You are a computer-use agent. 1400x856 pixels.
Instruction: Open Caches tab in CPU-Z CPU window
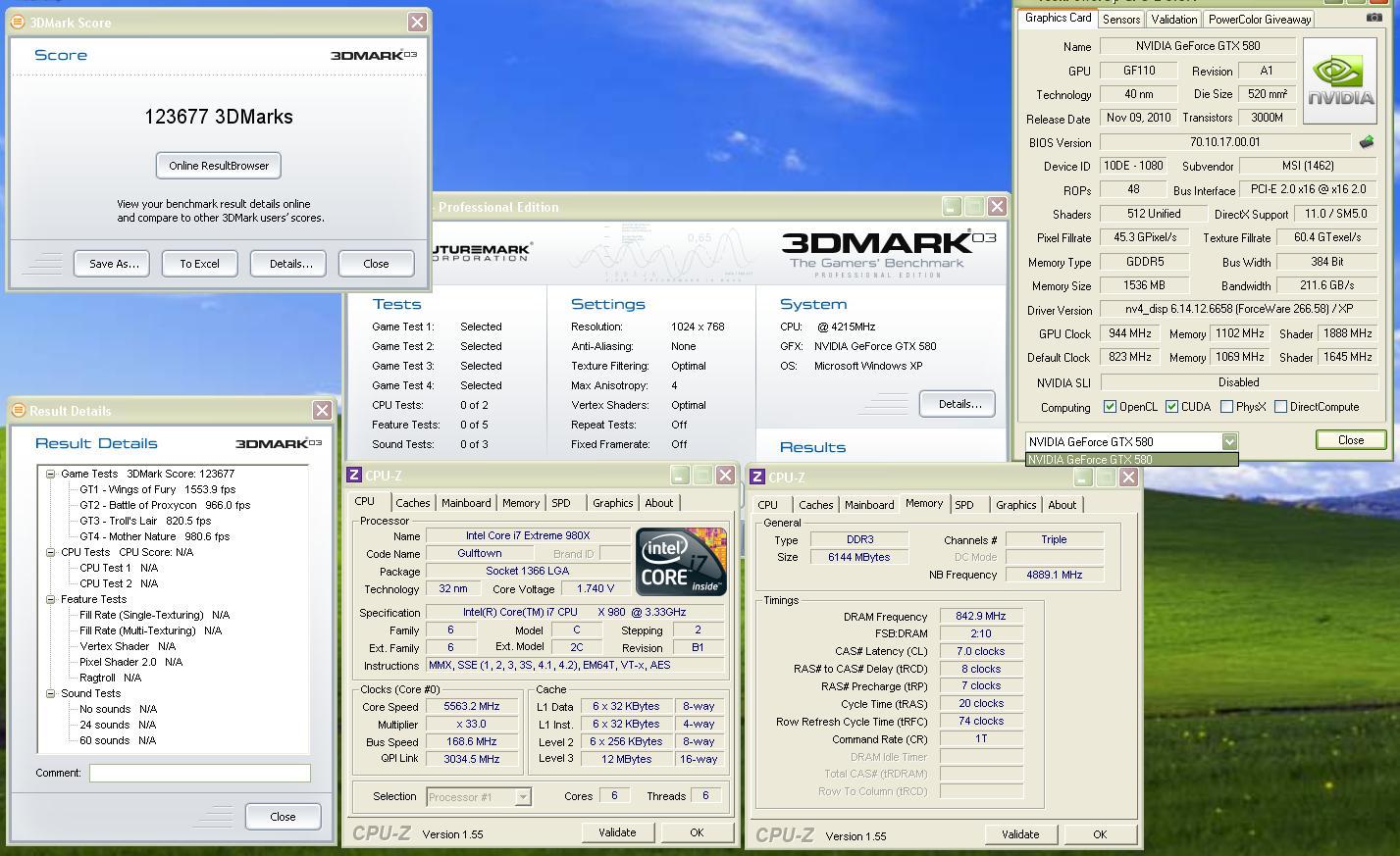412,503
